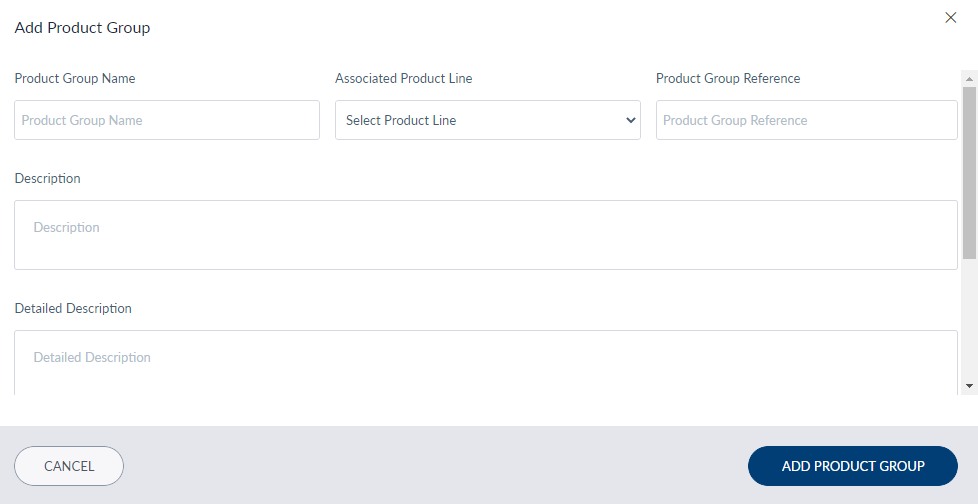Click the vertical scrollbar thumb
Image resolution: width=978 pixels, height=504 pixels.
click(969, 173)
